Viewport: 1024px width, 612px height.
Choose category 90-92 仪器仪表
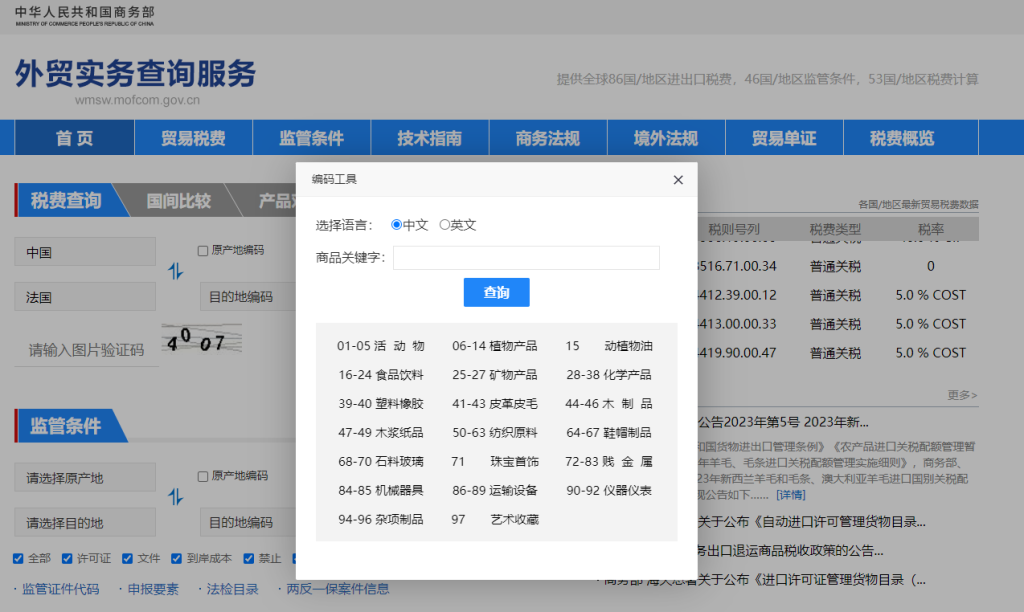click(609, 490)
